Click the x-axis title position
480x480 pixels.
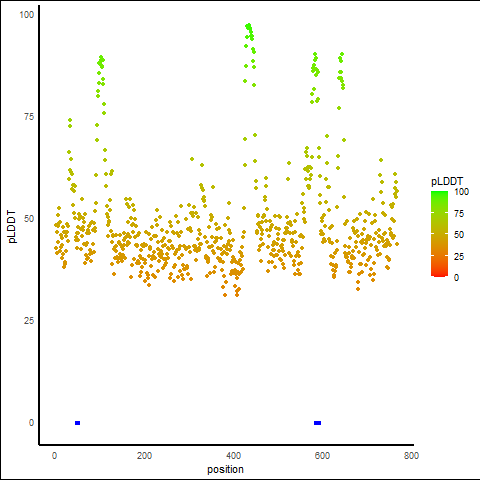coord(225,469)
